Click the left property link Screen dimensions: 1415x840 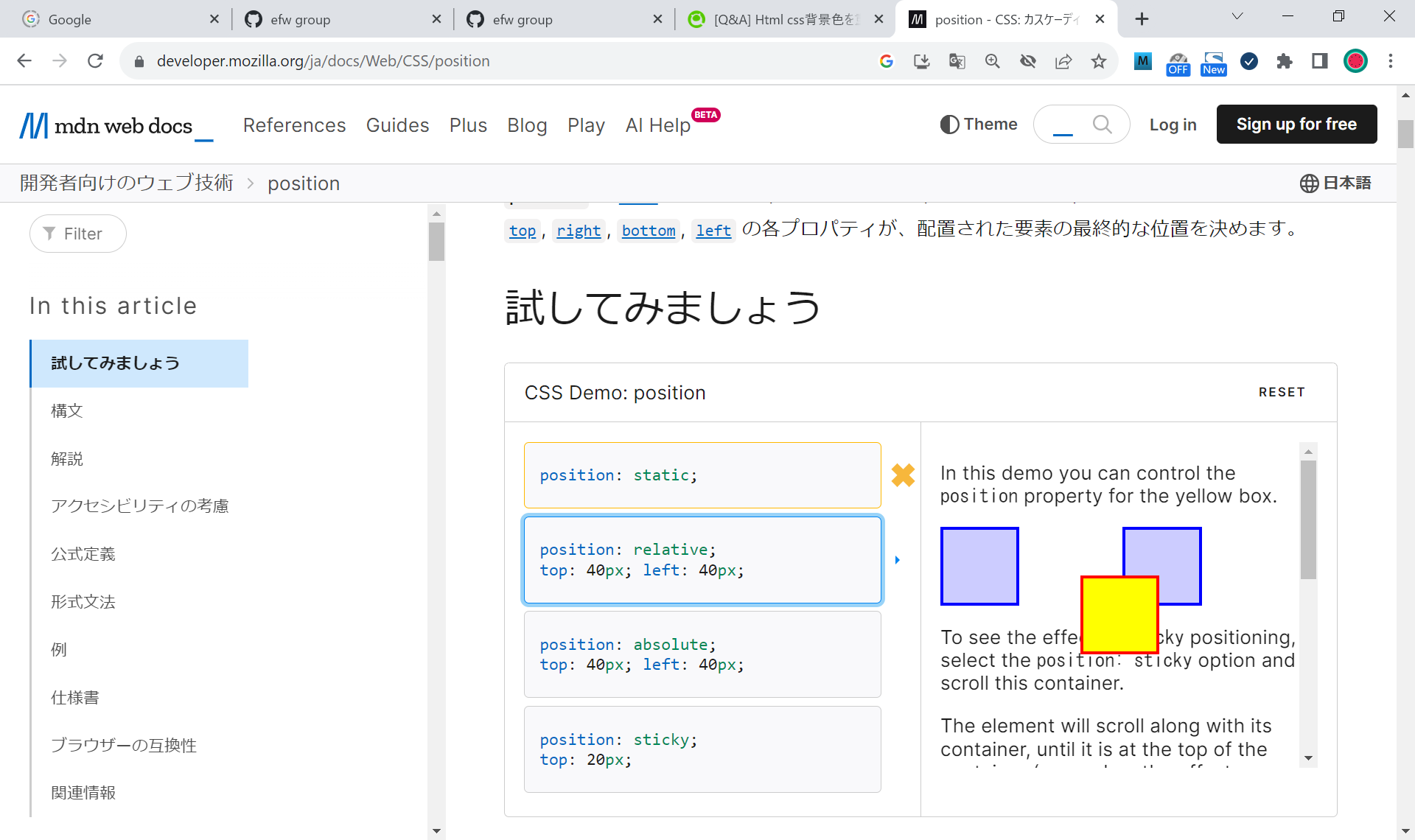coord(713,231)
